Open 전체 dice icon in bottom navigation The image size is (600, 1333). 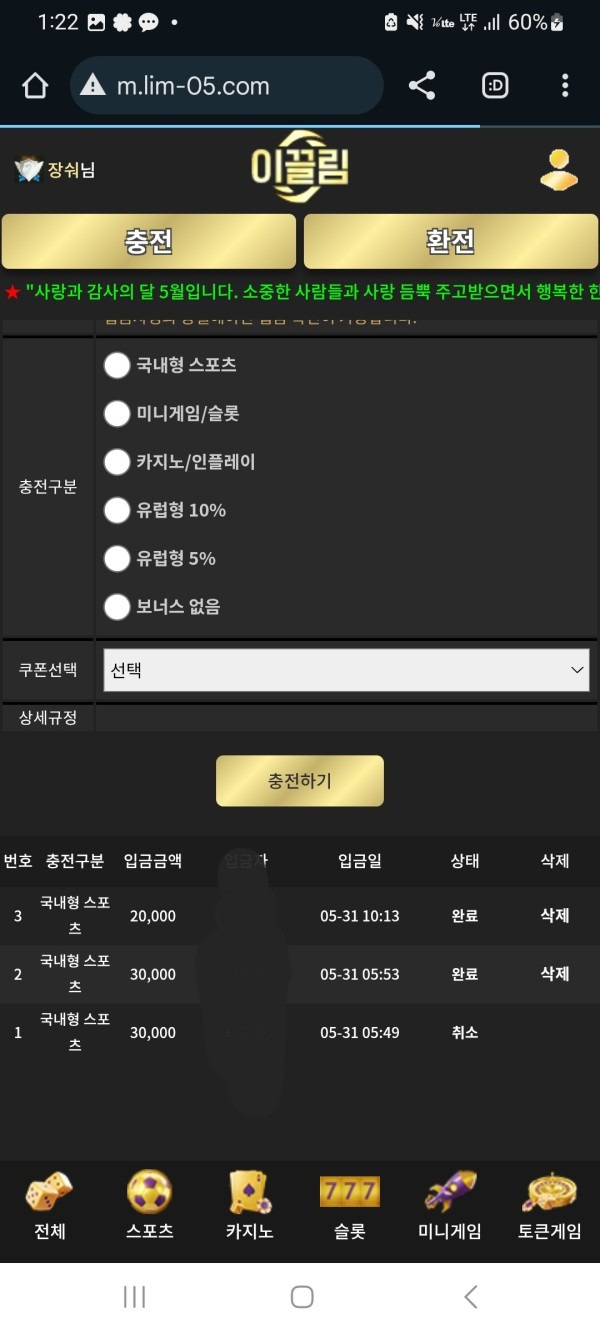point(48,1205)
